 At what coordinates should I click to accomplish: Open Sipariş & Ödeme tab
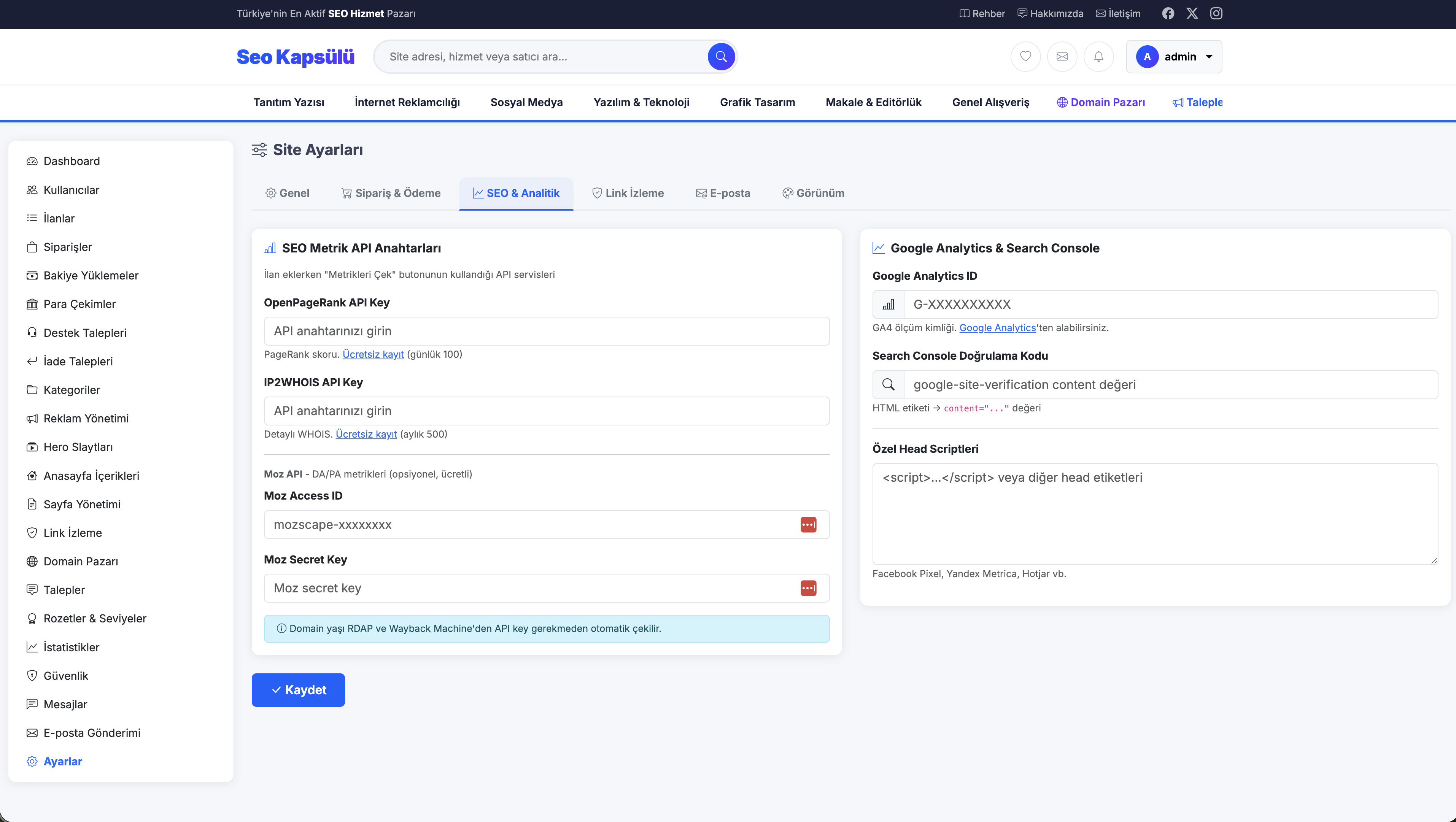tap(391, 193)
